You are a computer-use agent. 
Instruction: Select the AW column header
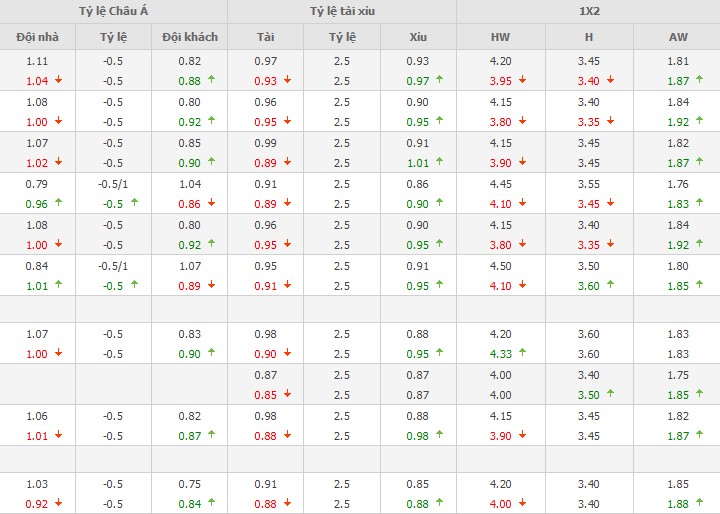677,37
